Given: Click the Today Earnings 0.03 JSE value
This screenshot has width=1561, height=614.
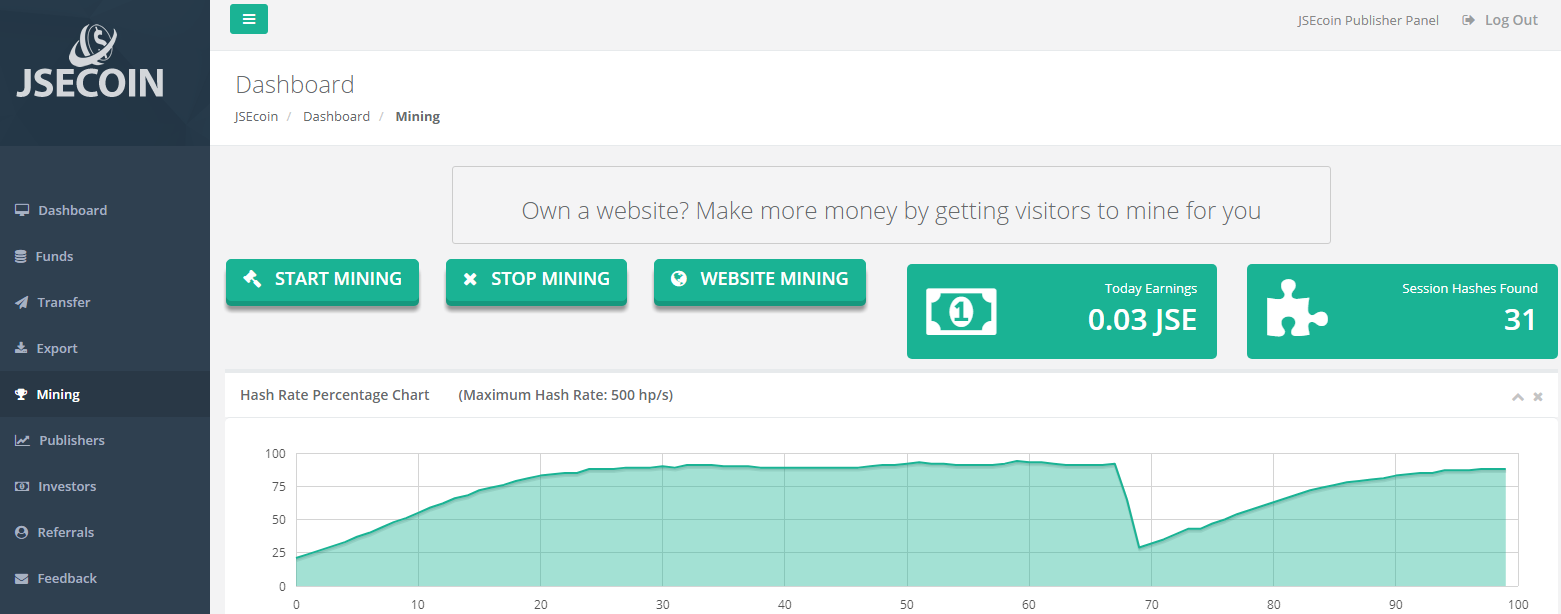Looking at the screenshot, I should point(1142,319).
